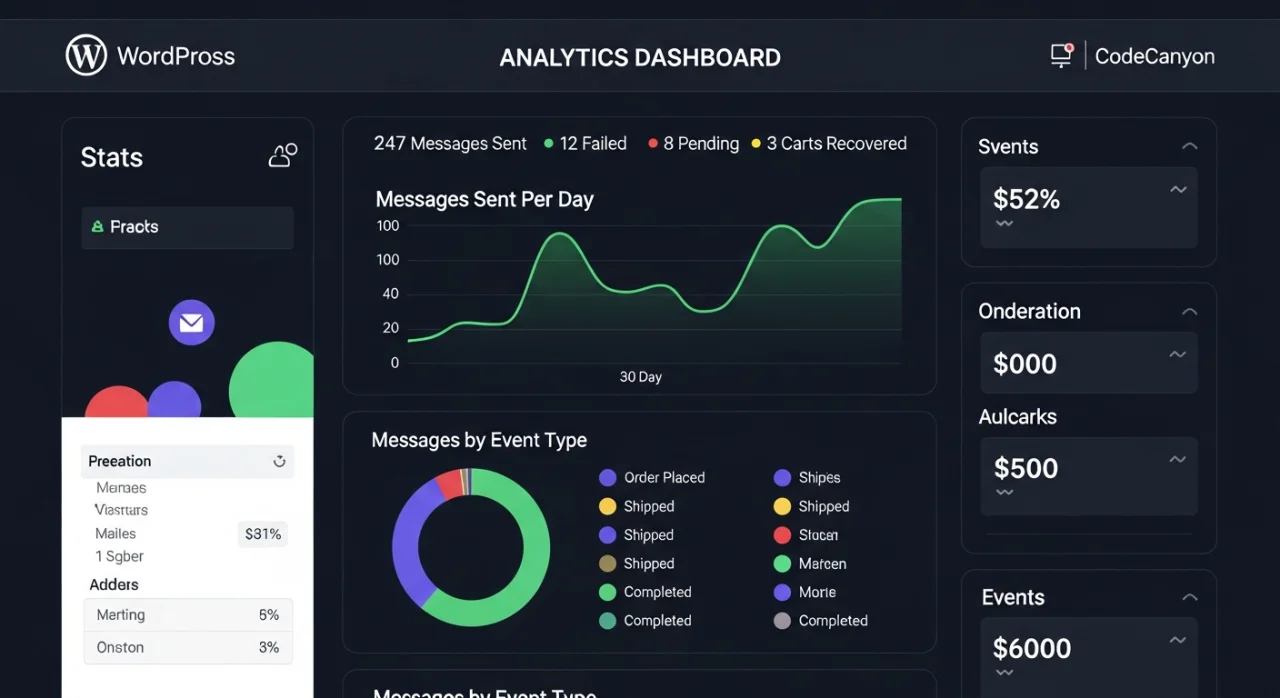Open the Merting 5% row
This screenshot has height=698, width=1280.
(188, 615)
